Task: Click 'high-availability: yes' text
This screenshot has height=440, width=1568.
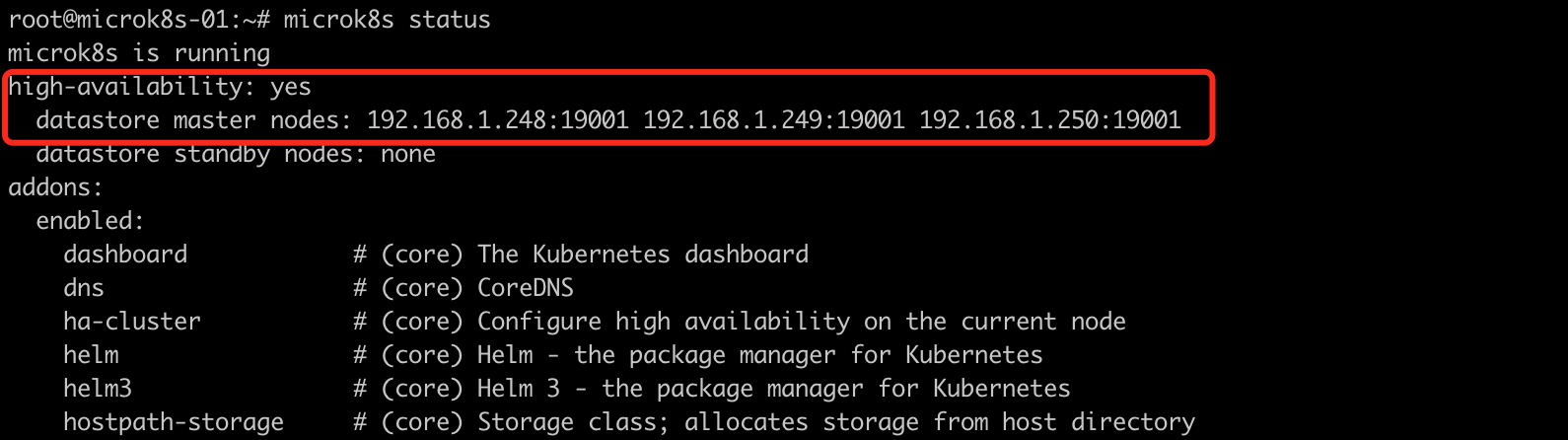Action: (x=160, y=87)
